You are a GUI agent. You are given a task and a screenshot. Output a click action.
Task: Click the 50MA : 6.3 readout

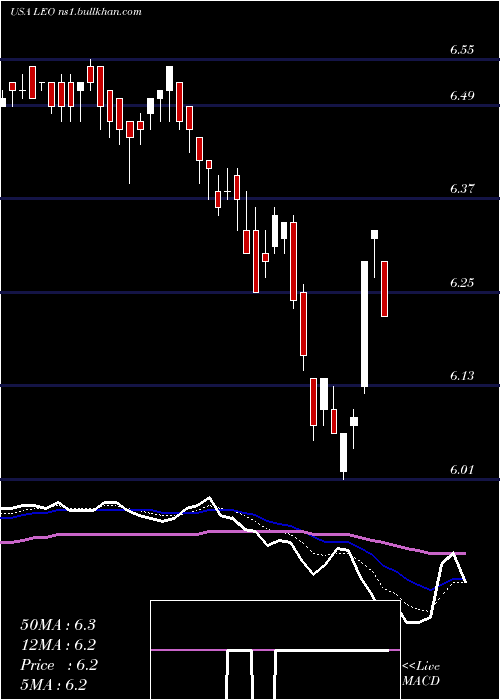click(x=58, y=625)
